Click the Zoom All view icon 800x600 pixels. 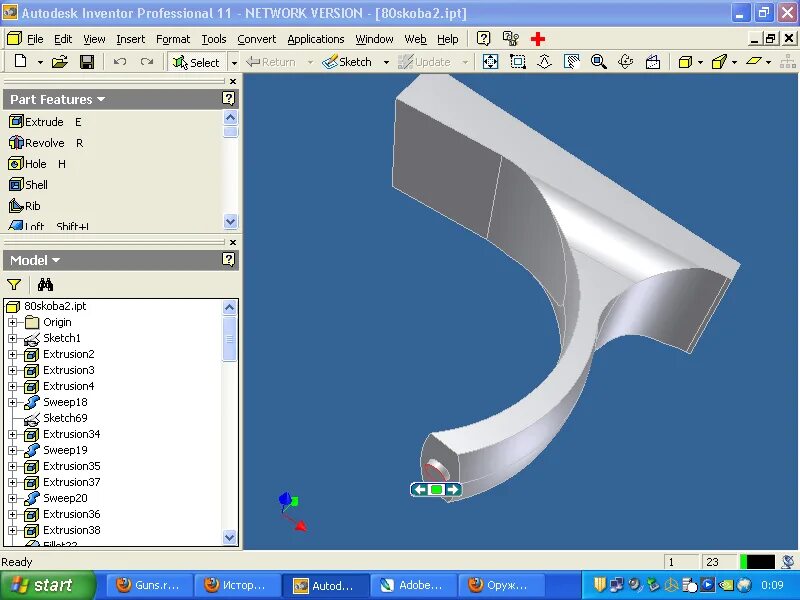(490, 62)
